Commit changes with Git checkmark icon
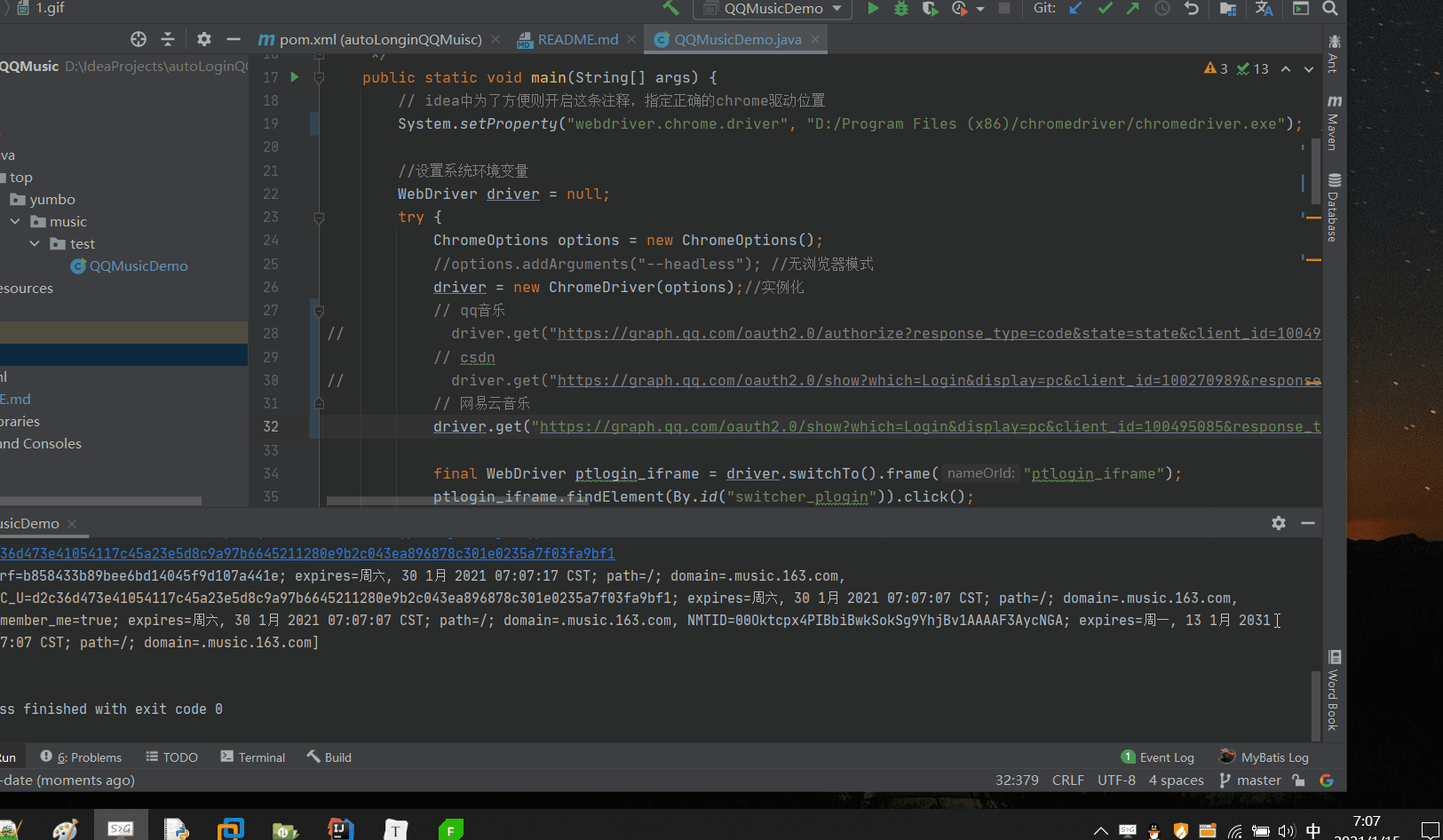Viewport: 1443px width, 840px height. [x=1105, y=8]
